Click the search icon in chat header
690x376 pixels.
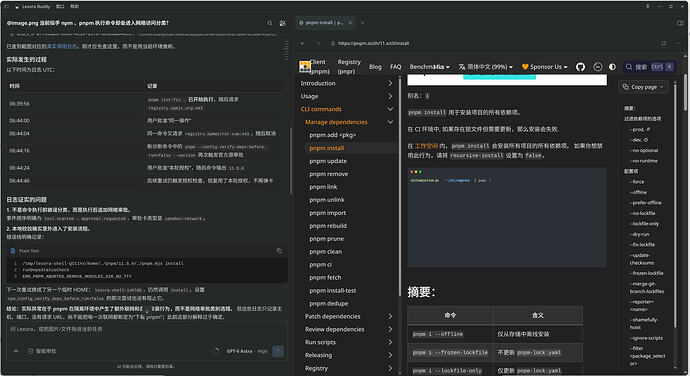tap(270, 23)
